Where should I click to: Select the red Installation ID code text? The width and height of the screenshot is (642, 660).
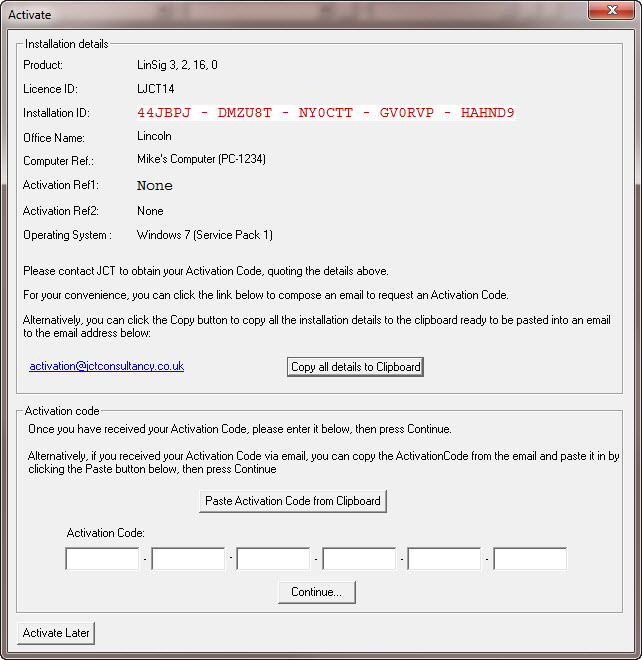click(326, 113)
